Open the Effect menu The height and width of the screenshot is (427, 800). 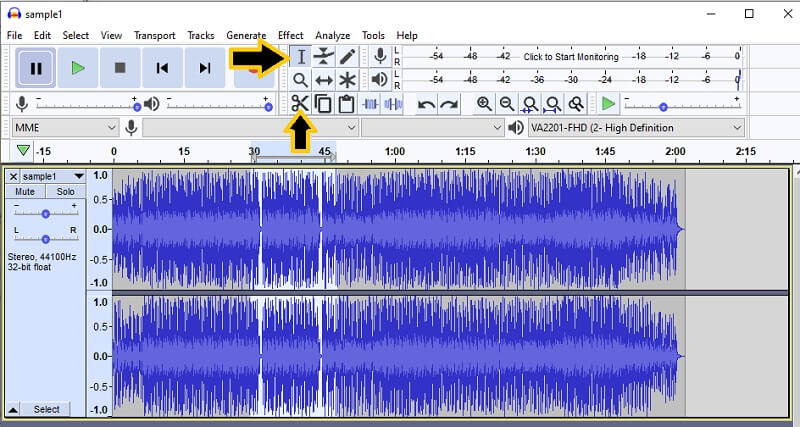(290, 35)
